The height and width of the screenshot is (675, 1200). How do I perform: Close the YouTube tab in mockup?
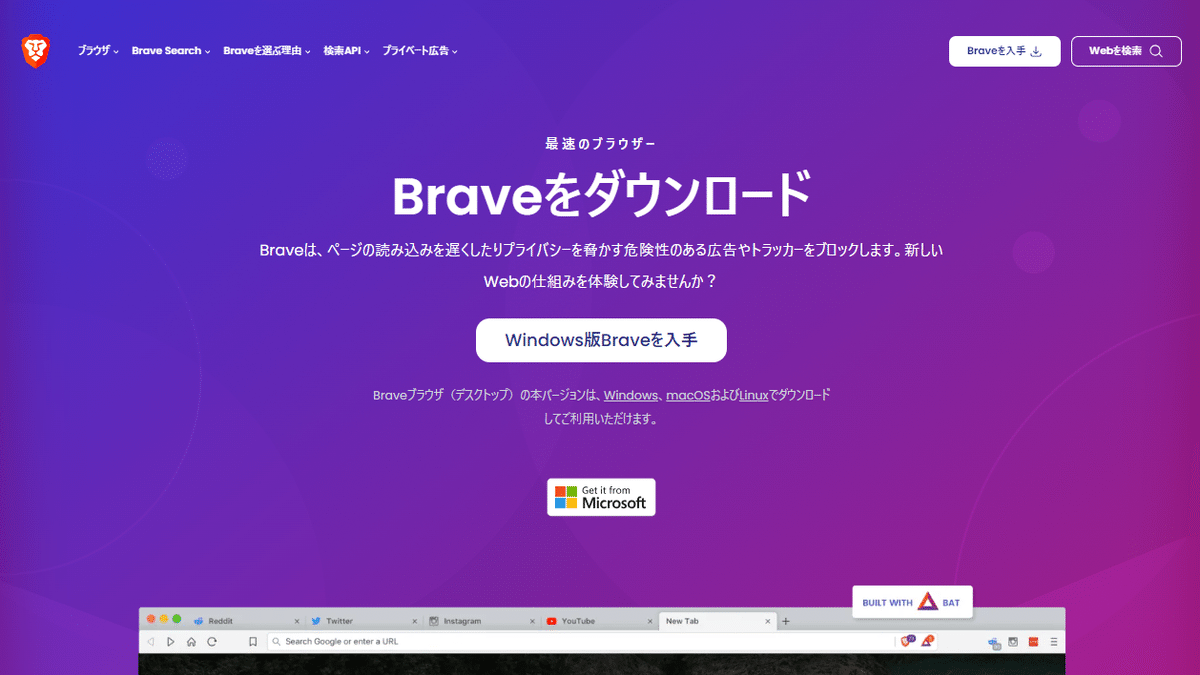coord(651,621)
